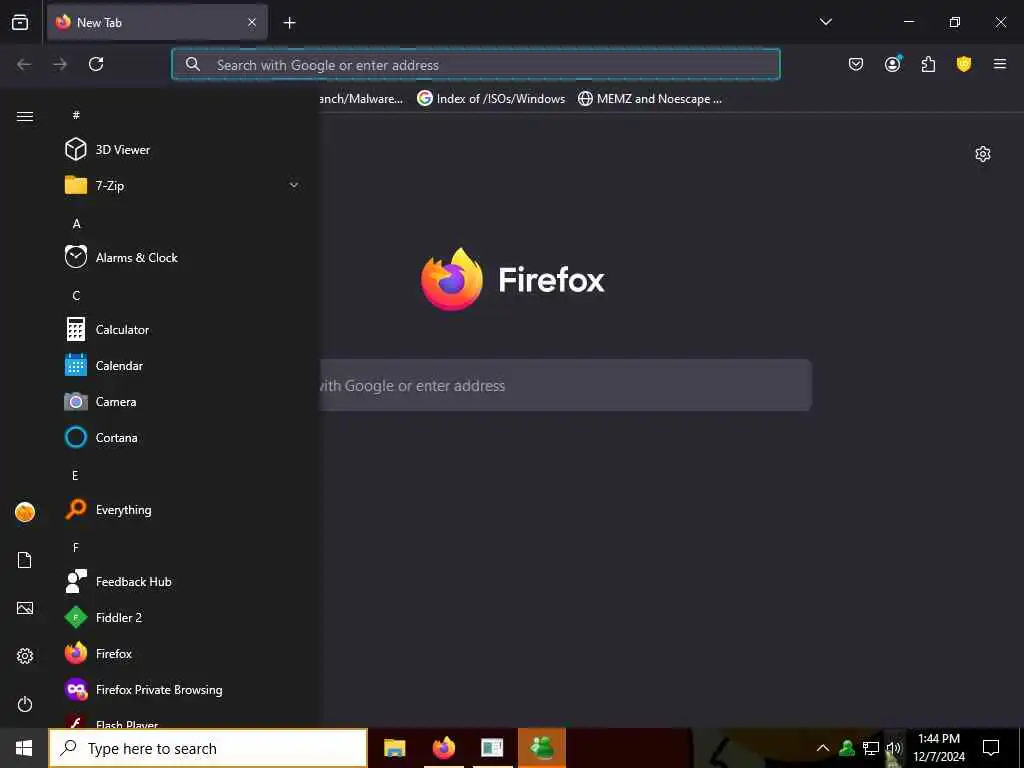Select the letter E section header
1024x768 pixels.
tap(75, 475)
